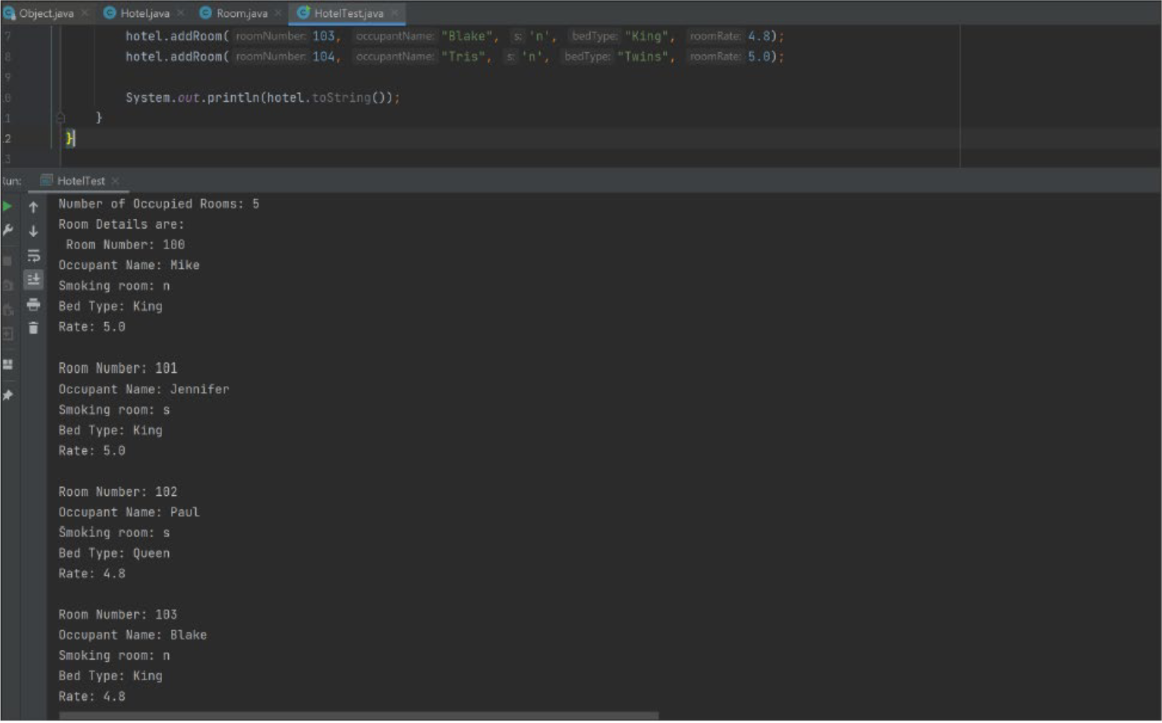The height and width of the screenshot is (723, 1162).
Task: Click the Up stack trace arrow
Action: tap(33, 207)
